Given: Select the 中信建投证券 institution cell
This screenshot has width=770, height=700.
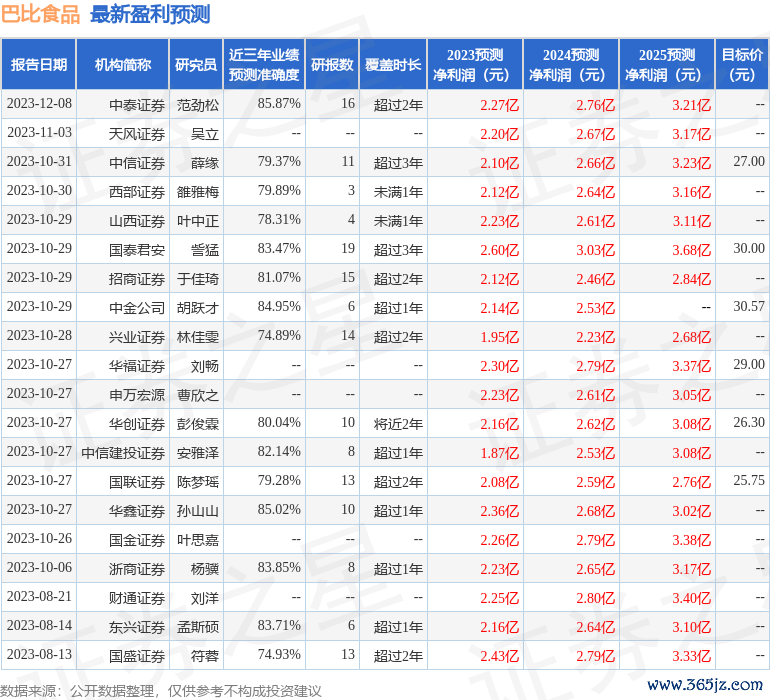Looking at the screenshot, I should [123, 453].
